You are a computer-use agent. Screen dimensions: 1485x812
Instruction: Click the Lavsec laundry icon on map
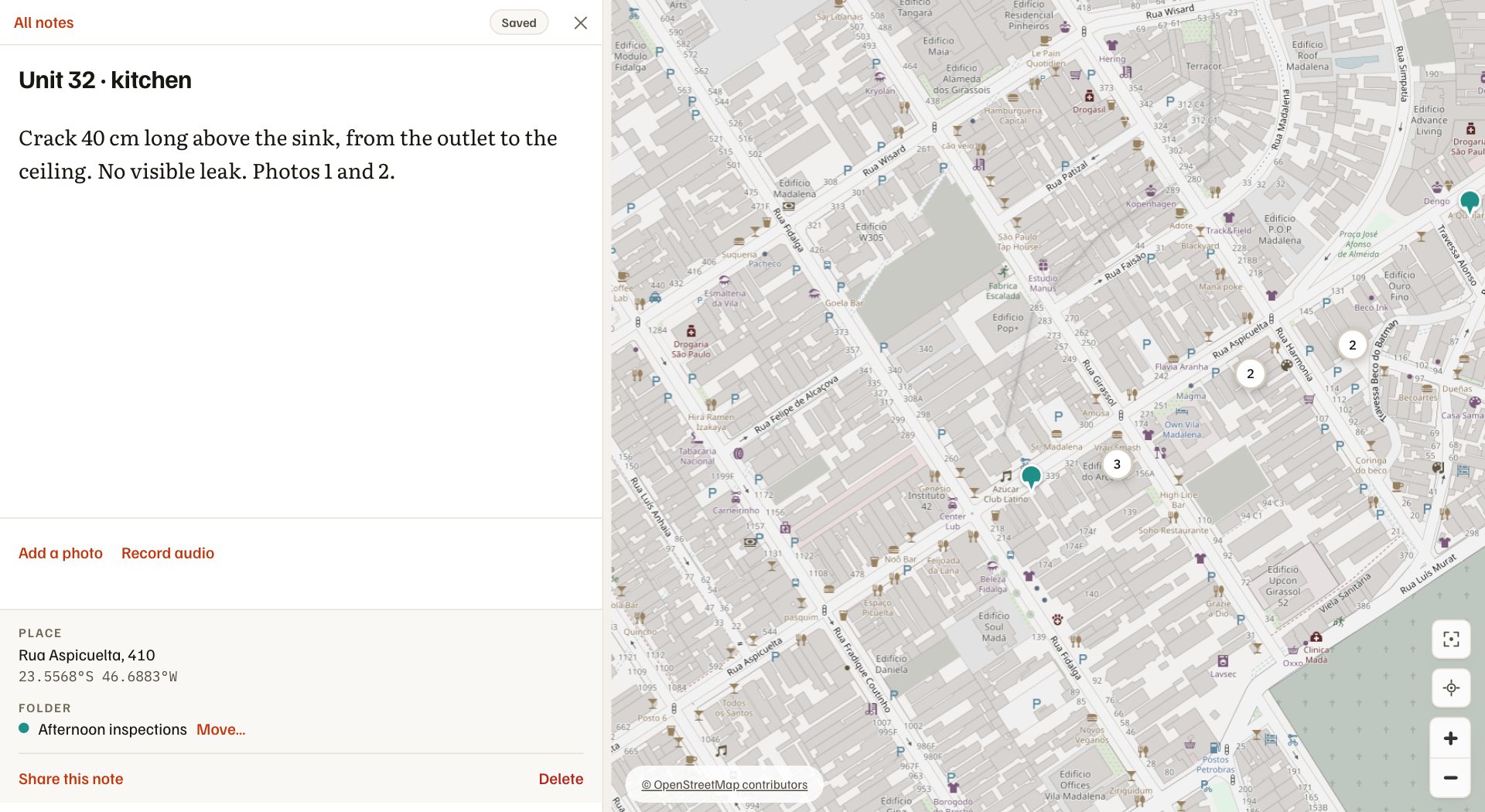pos(1223,661)
